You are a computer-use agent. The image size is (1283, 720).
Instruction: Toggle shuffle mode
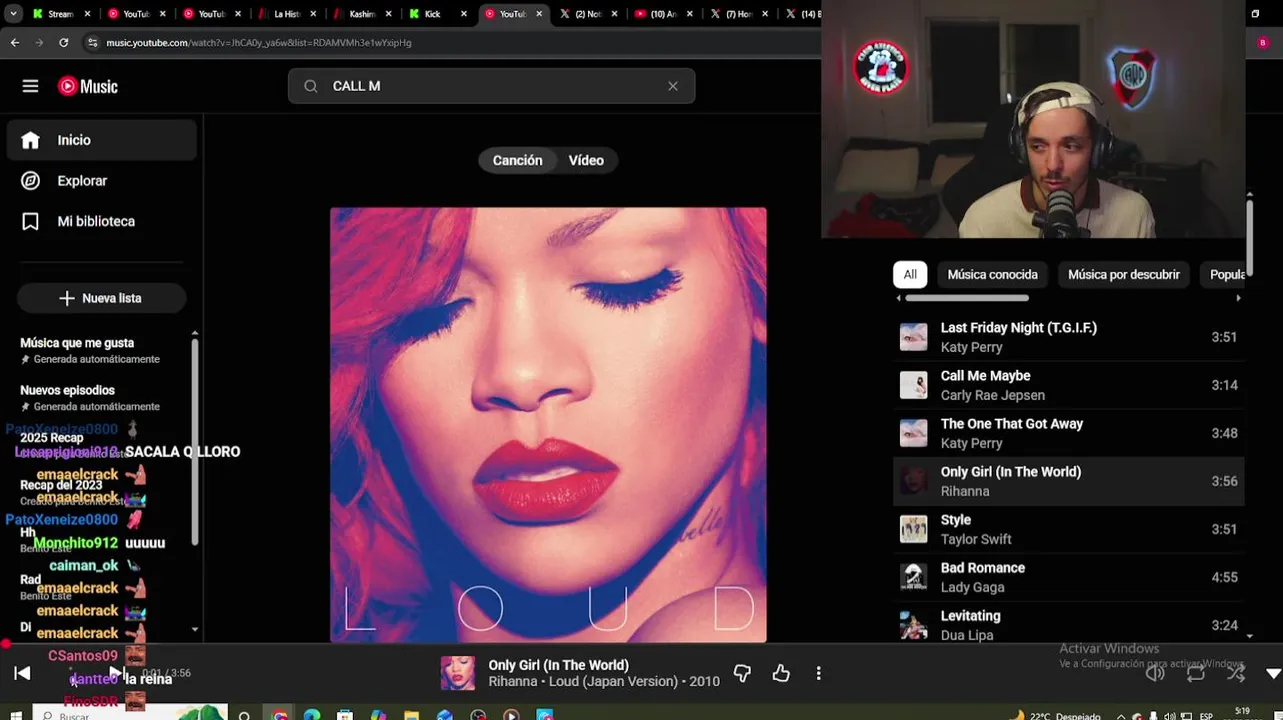(x=1236, y=673)
